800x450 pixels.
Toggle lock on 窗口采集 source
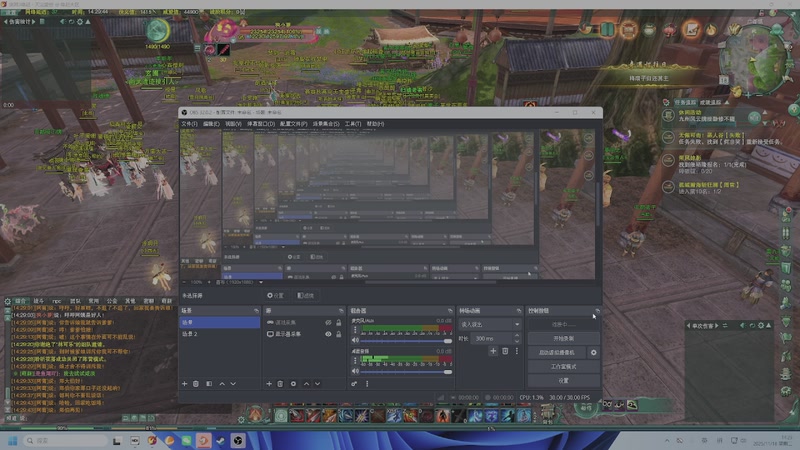point(338,323)
